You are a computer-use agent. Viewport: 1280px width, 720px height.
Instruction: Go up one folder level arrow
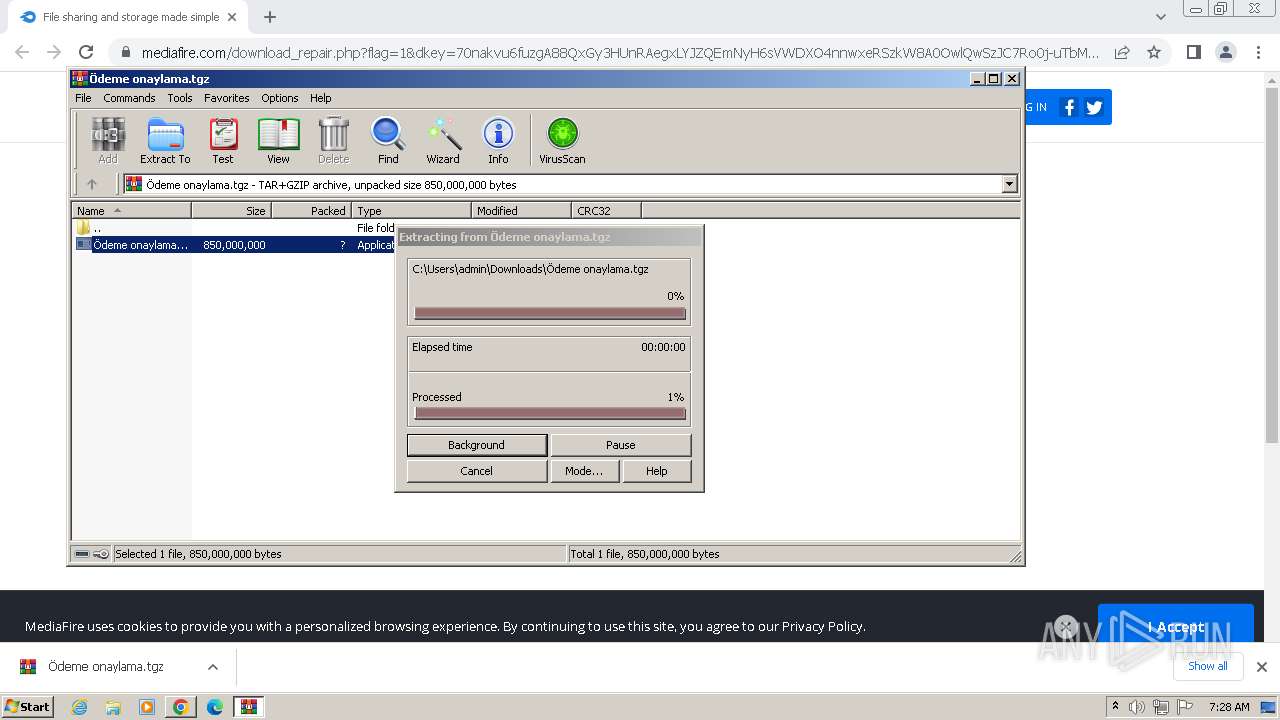92,184
